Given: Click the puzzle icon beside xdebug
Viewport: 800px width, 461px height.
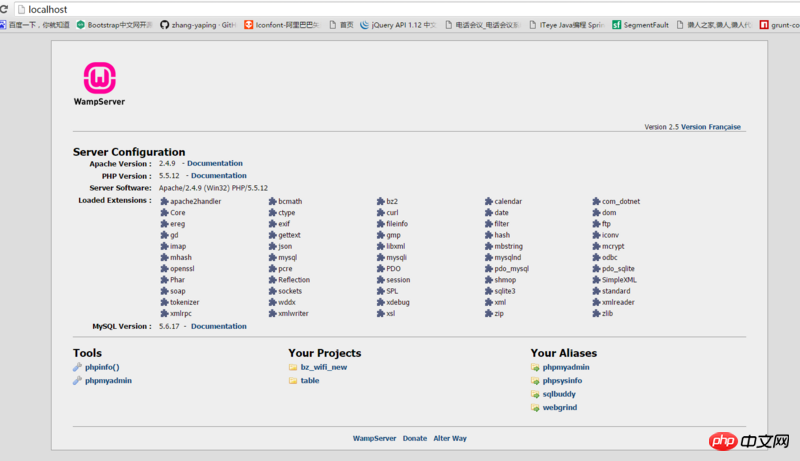Looking at the screenshot, I should click(381, 302).
